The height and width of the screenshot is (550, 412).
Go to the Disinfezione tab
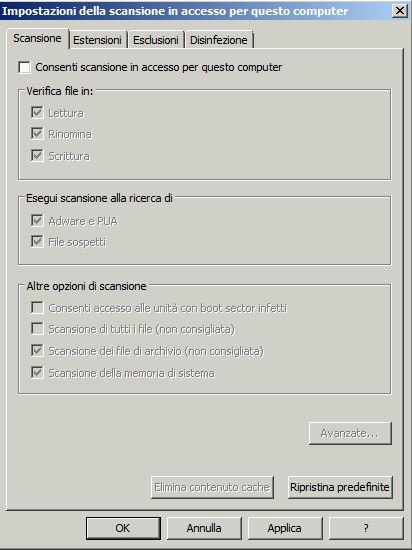click(218, 40)
